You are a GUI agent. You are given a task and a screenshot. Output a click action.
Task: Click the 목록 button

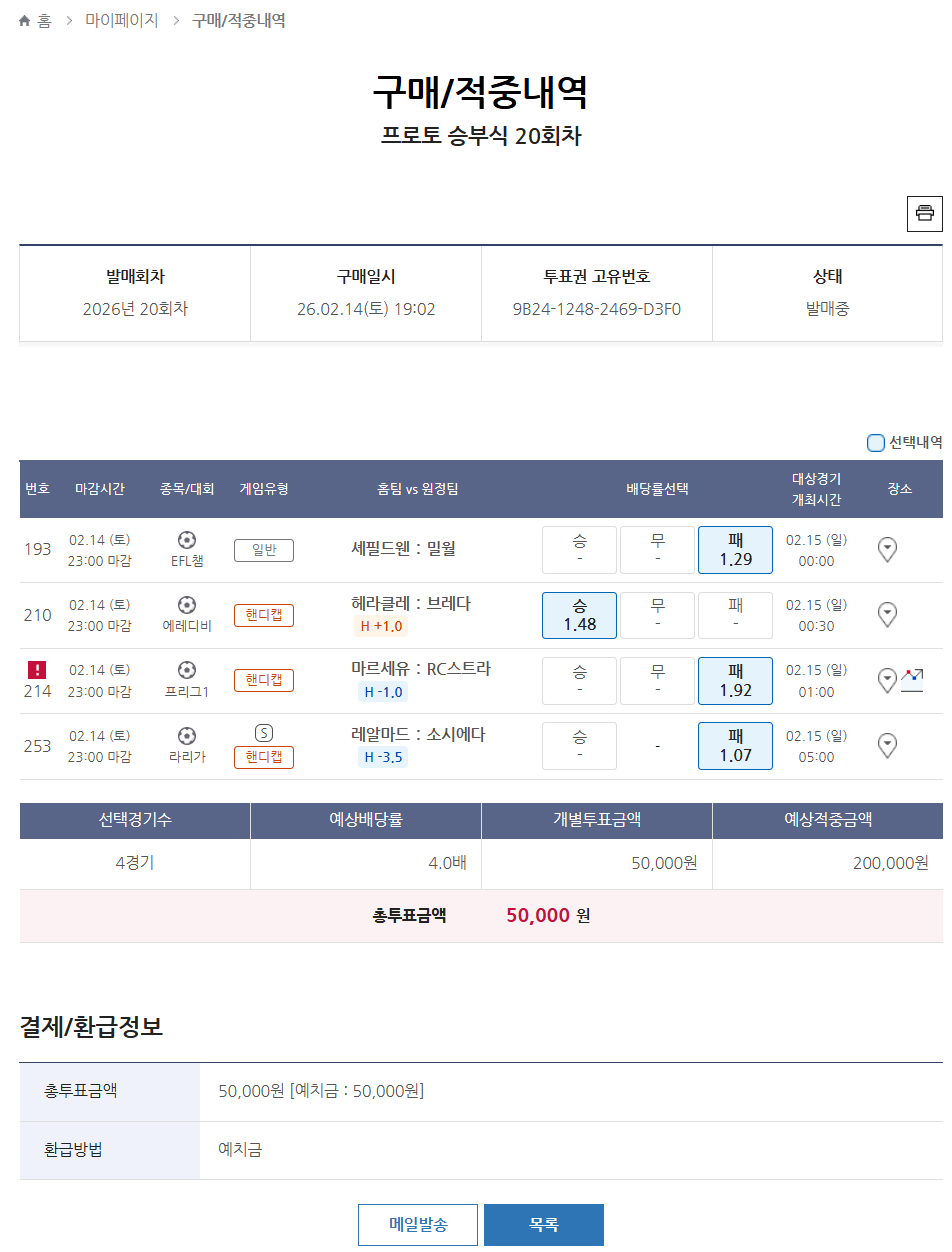544,1225
